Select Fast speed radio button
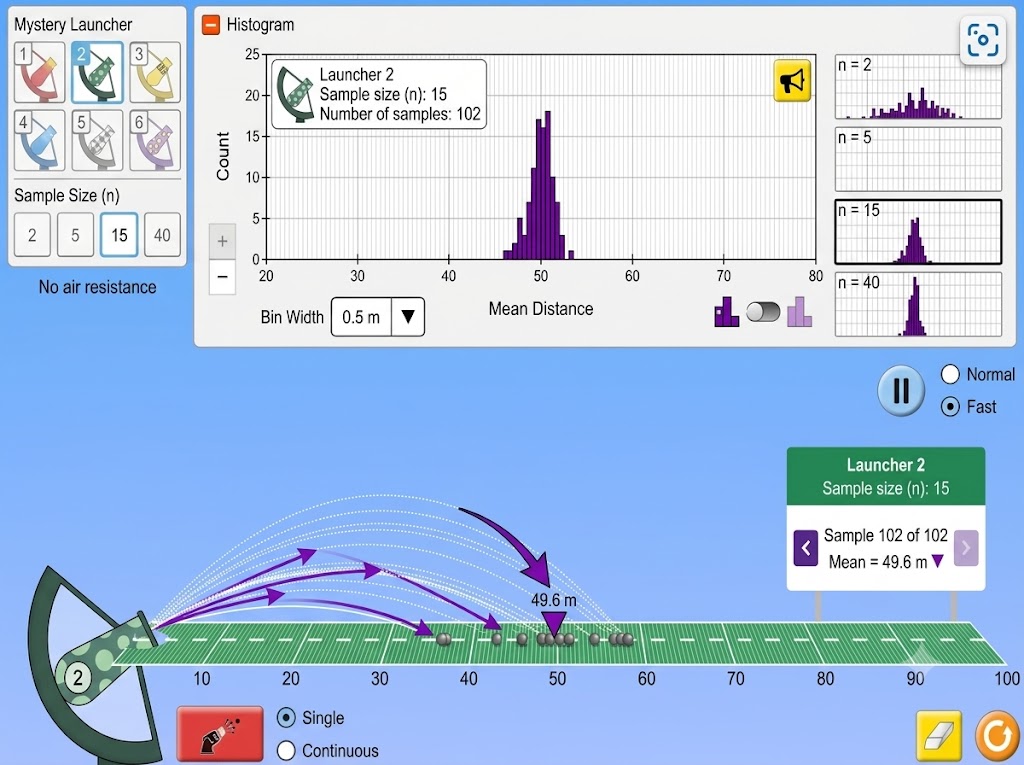 pos(950,407)
